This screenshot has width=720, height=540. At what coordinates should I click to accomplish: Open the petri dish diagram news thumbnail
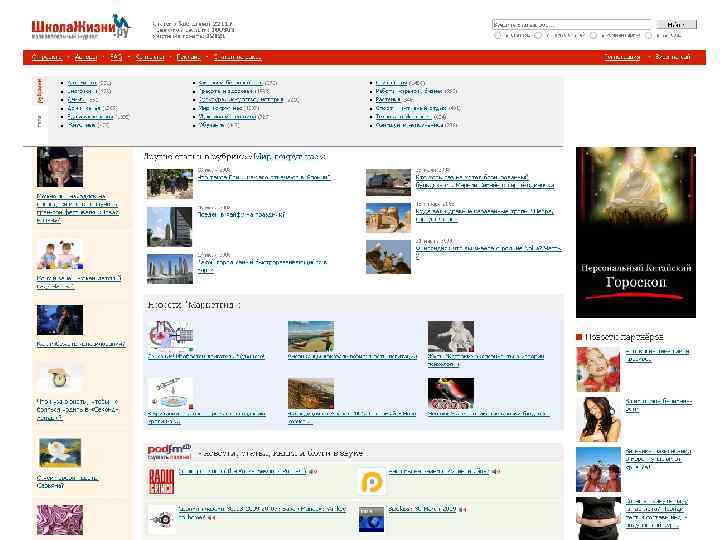[x=170, y=393]
